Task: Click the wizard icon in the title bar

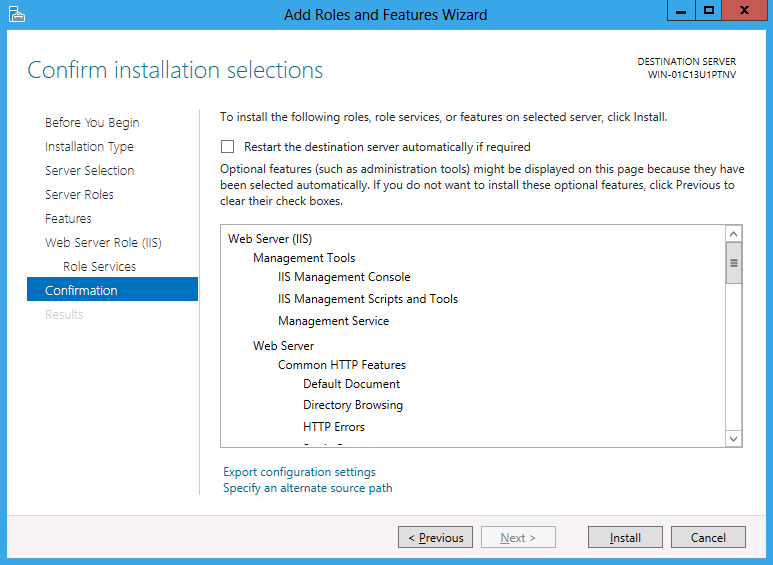Action: [x=17, y=14]
